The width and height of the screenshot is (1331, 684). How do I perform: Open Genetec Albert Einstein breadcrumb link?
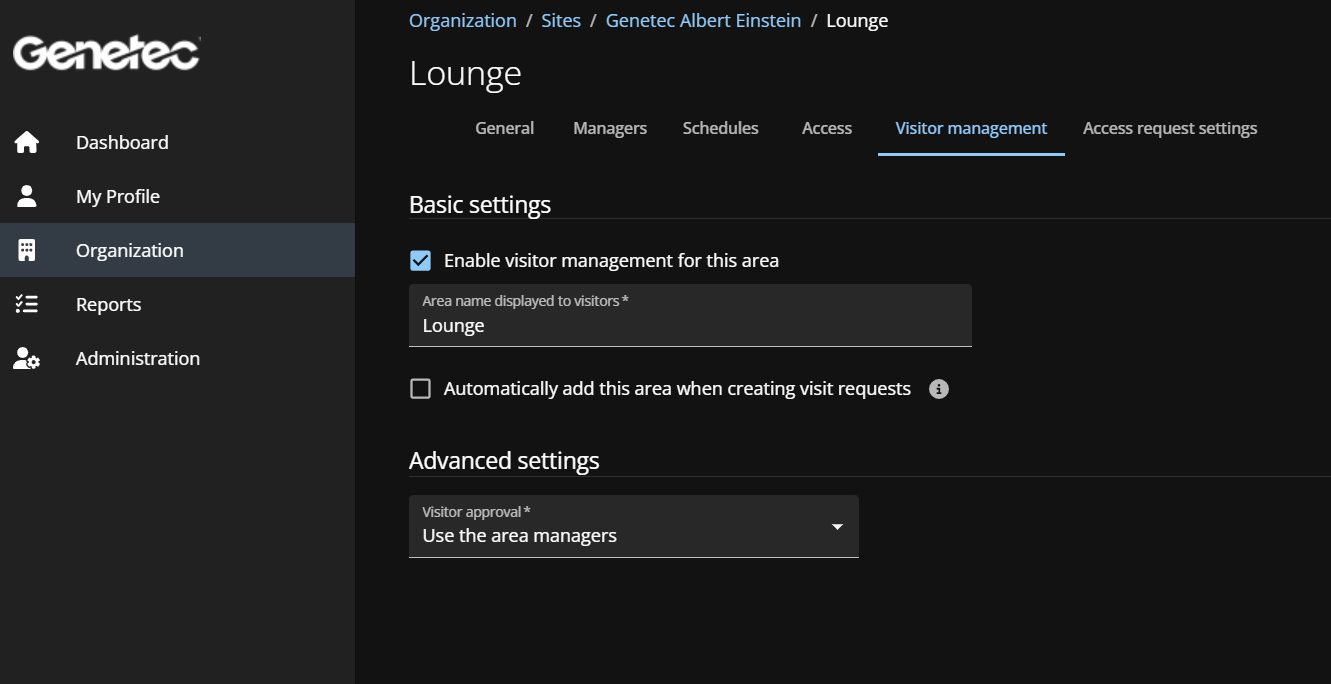click(x=703, y=20)
